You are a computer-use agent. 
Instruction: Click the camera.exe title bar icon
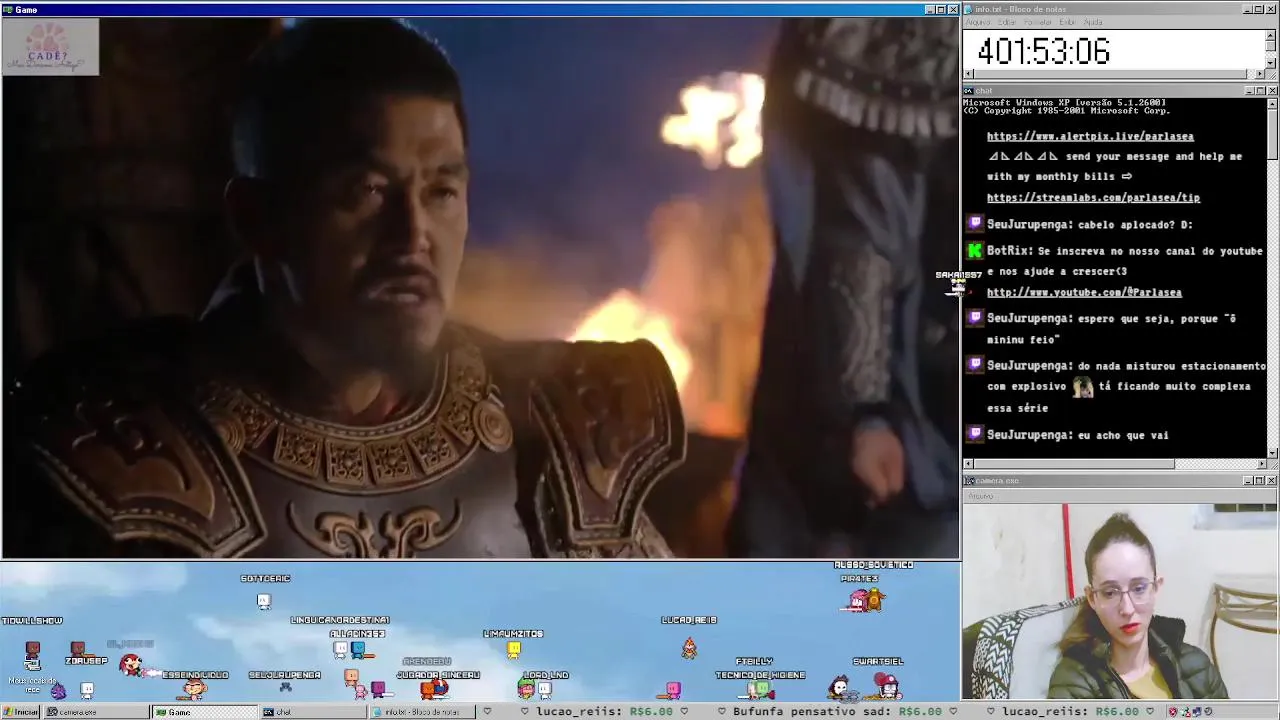click(969, 481)
